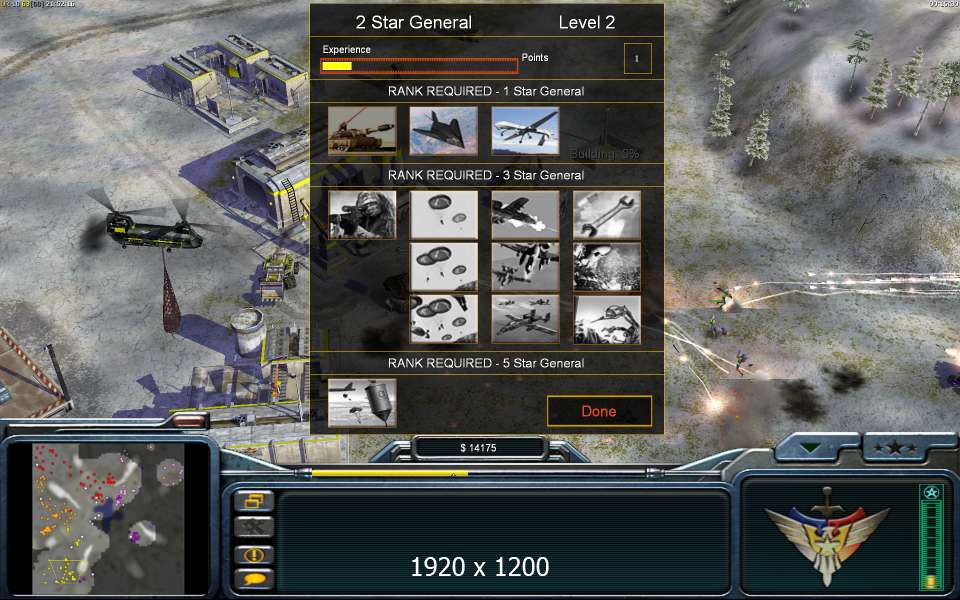The height and width of the screenshot is (600, 960).
Task: Open the options menu button above sell
Action: [x=254, y=501]
